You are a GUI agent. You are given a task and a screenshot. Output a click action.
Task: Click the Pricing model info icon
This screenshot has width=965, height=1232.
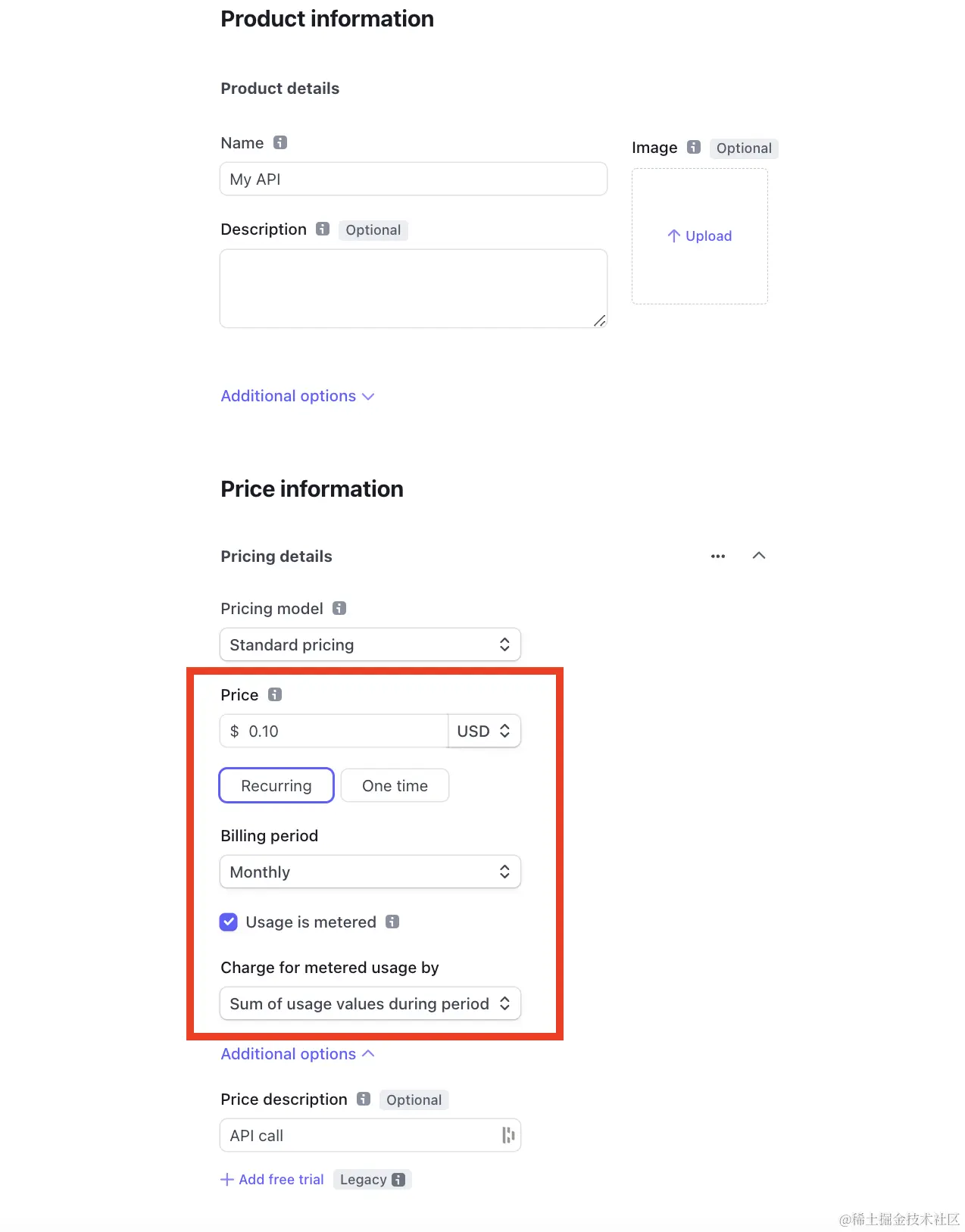point(339,608)
